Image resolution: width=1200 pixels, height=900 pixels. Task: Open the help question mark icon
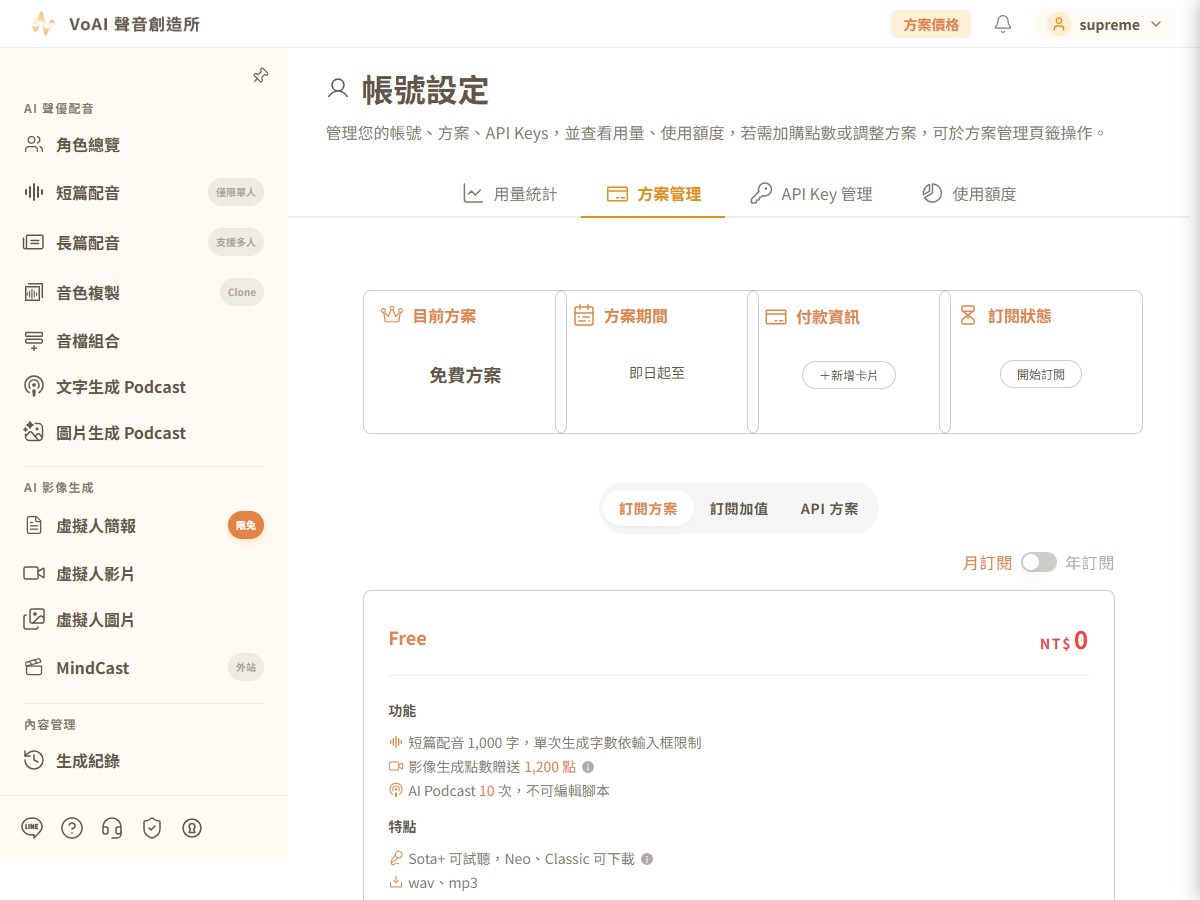(x=72, y=827)
